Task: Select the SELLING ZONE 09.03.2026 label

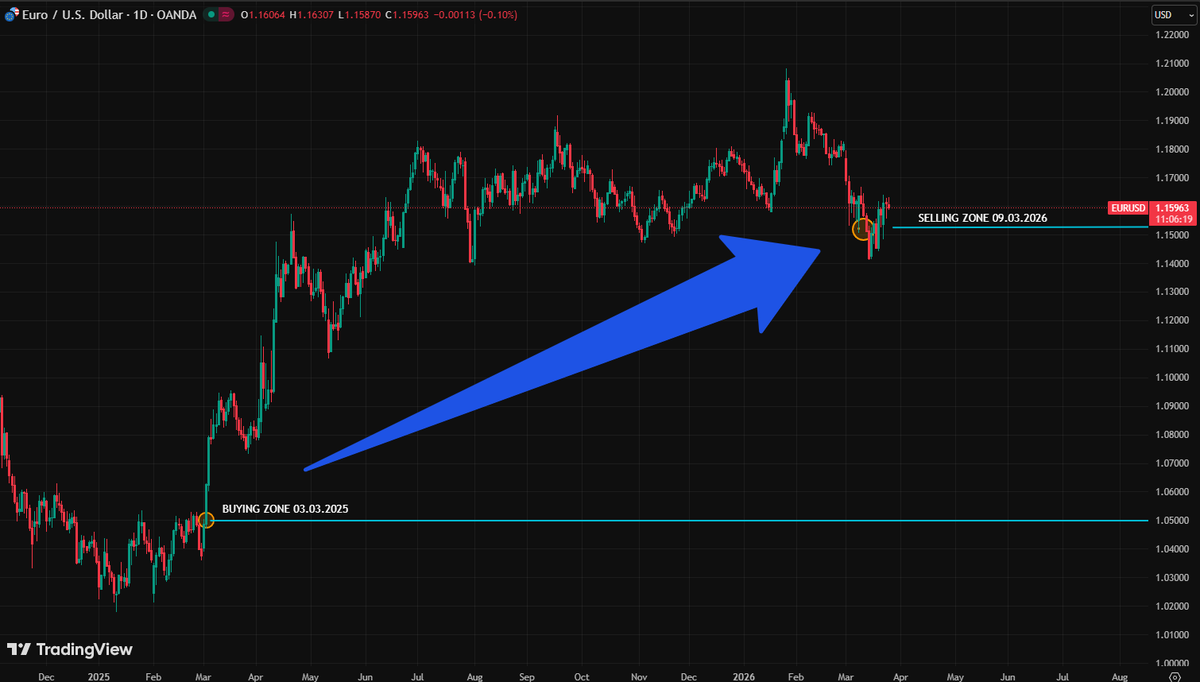Action: tap(982, 217)
